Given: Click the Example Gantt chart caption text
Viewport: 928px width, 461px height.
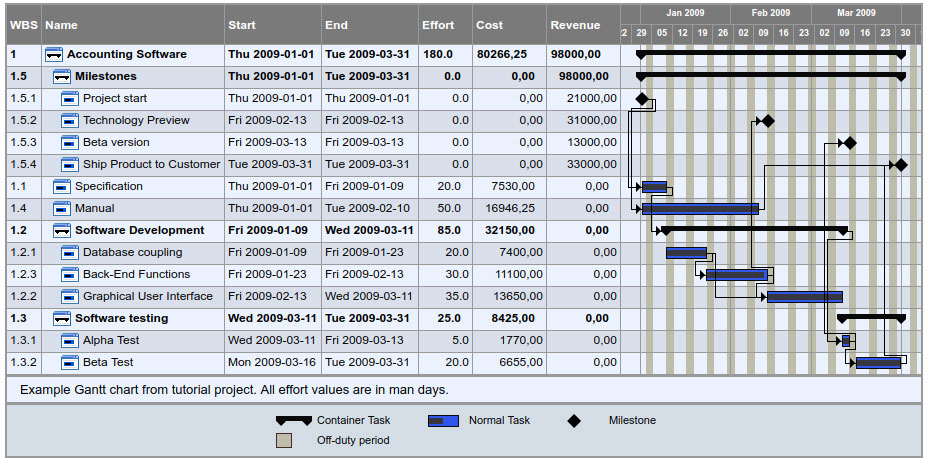Looking at the screenshot, I should pyautogui.click(x=234, y=390).
